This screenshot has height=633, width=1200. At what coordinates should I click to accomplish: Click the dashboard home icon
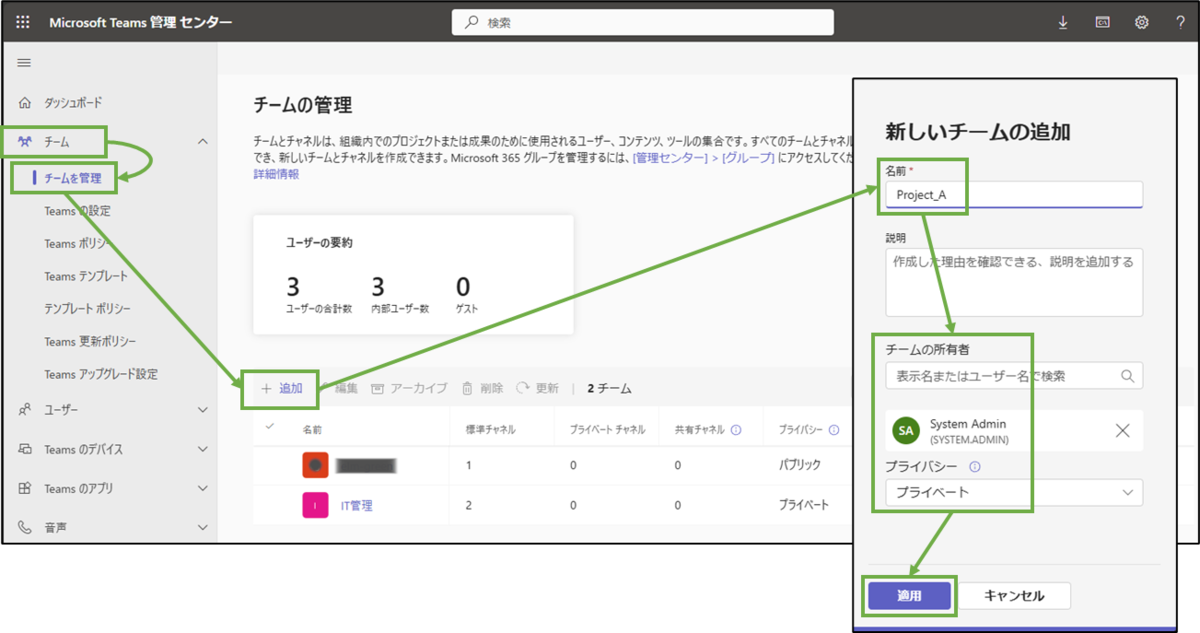click(x=25, y=103)
